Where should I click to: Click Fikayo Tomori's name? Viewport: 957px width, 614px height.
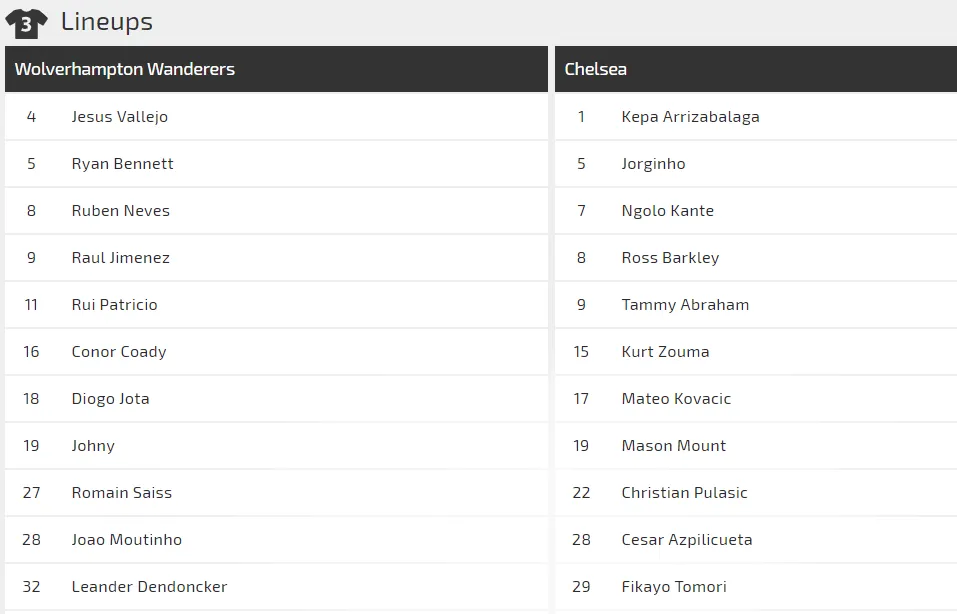coord(673,586)
